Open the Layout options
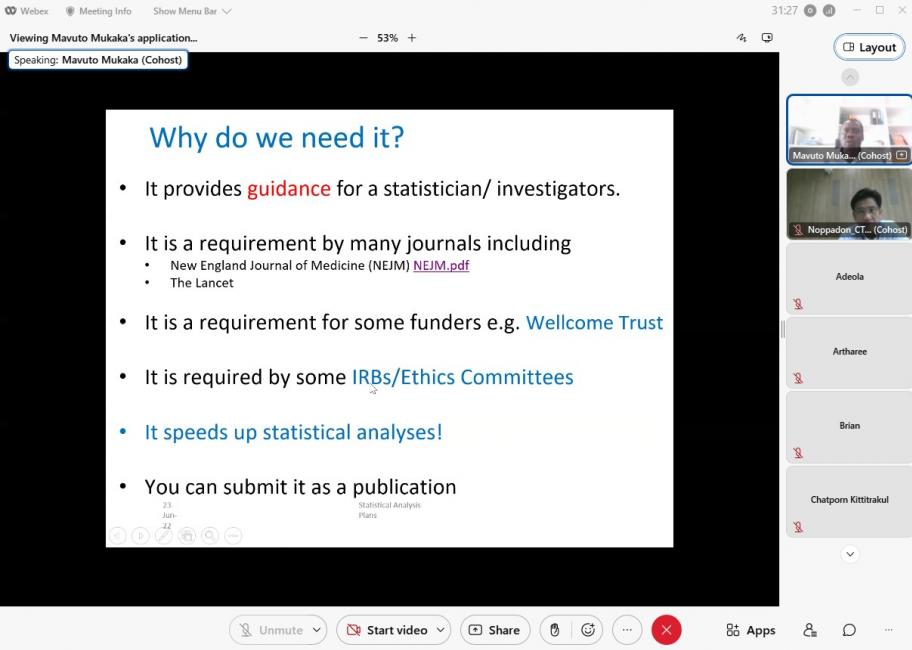Screen dimensions: 912x650 (x=870, y=47)
